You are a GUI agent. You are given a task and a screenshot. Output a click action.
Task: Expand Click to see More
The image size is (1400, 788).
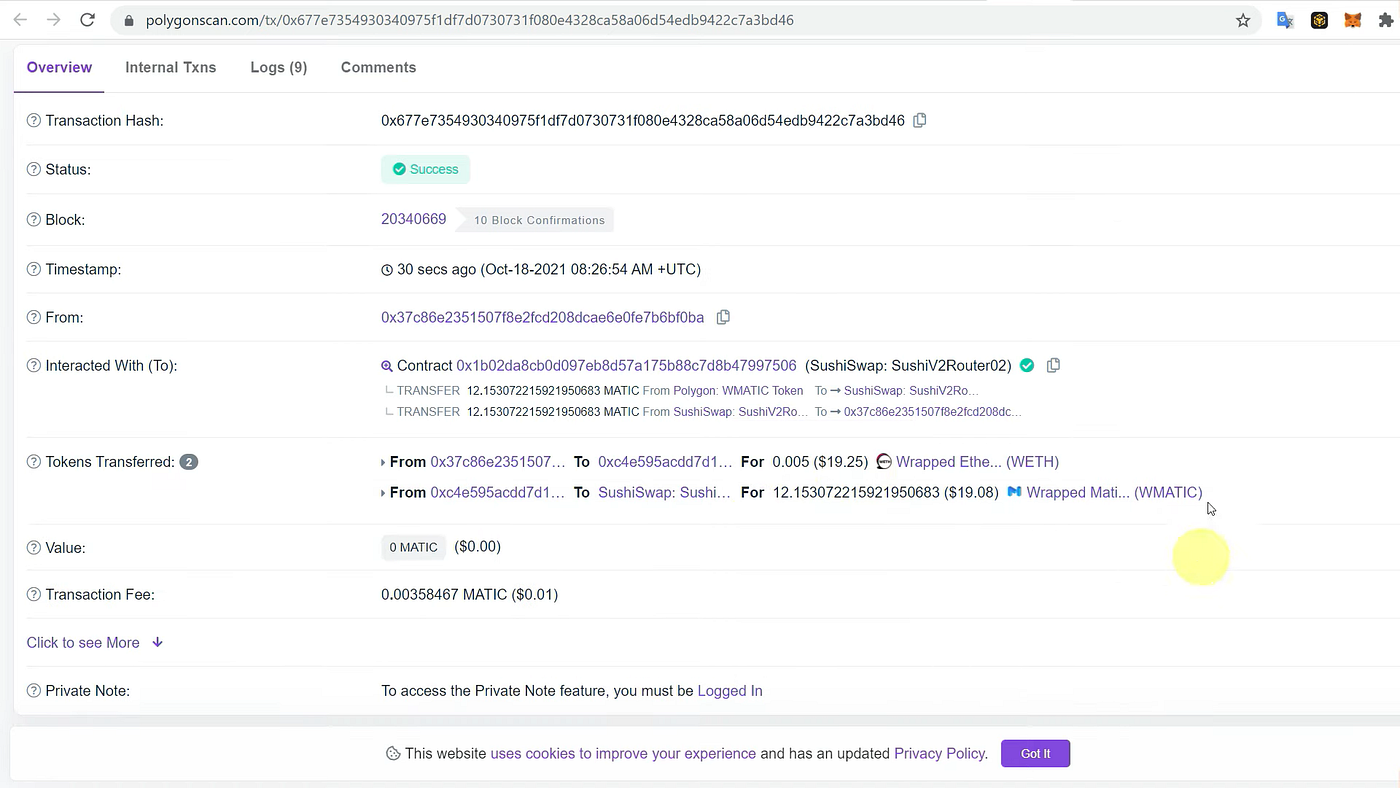point(95,643)
